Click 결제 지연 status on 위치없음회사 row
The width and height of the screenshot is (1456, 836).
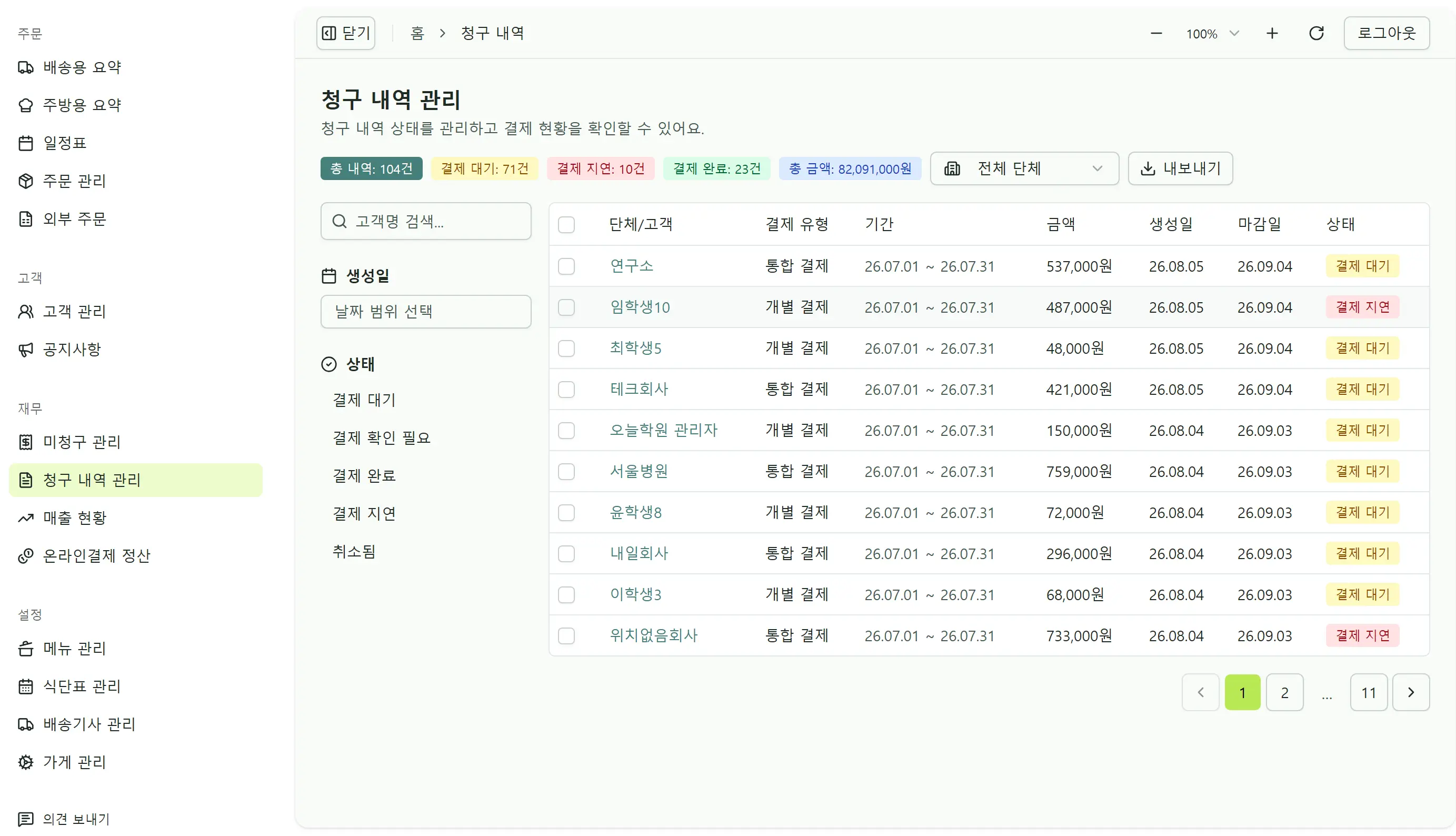pyautogui.click(x=1362, y=635)
